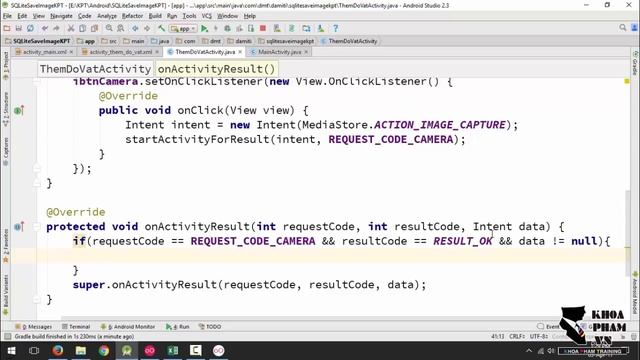Screen dimensions: 640x360
Task: Open the Android Monitor tool window
Action: click(x=128, y=327)
